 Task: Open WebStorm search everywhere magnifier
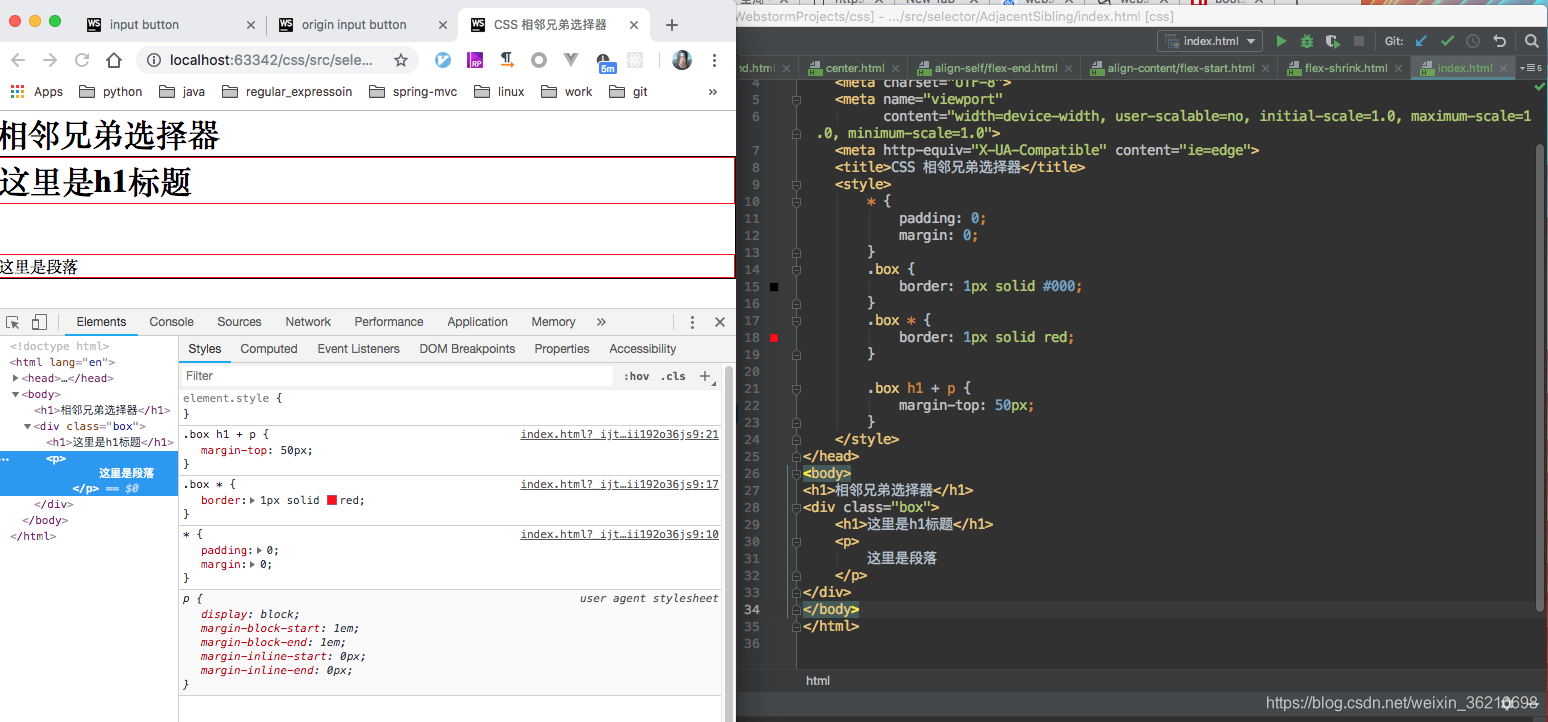tap(1532, 41)
